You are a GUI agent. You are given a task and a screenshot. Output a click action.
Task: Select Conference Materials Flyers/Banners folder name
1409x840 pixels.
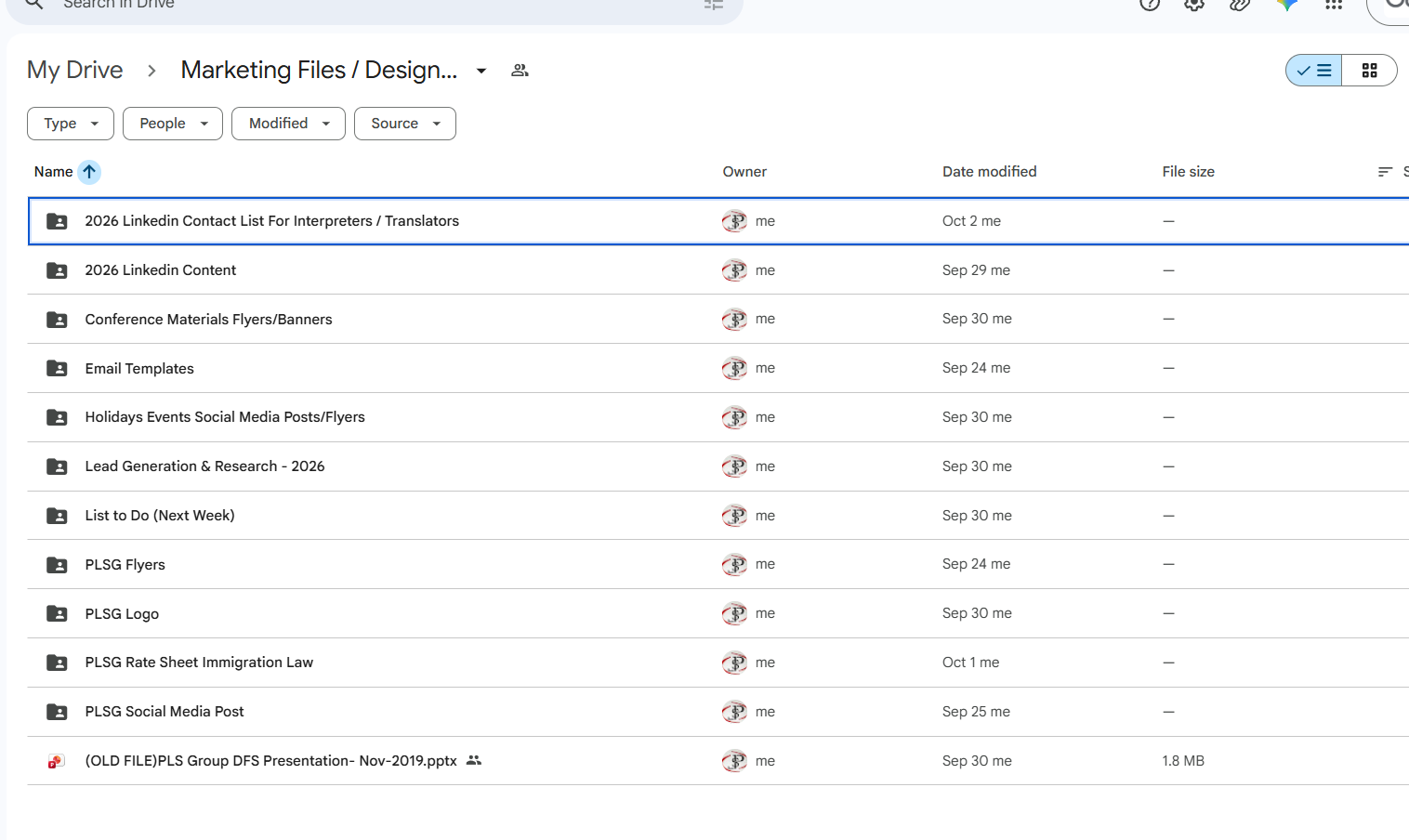click(208, 320)
